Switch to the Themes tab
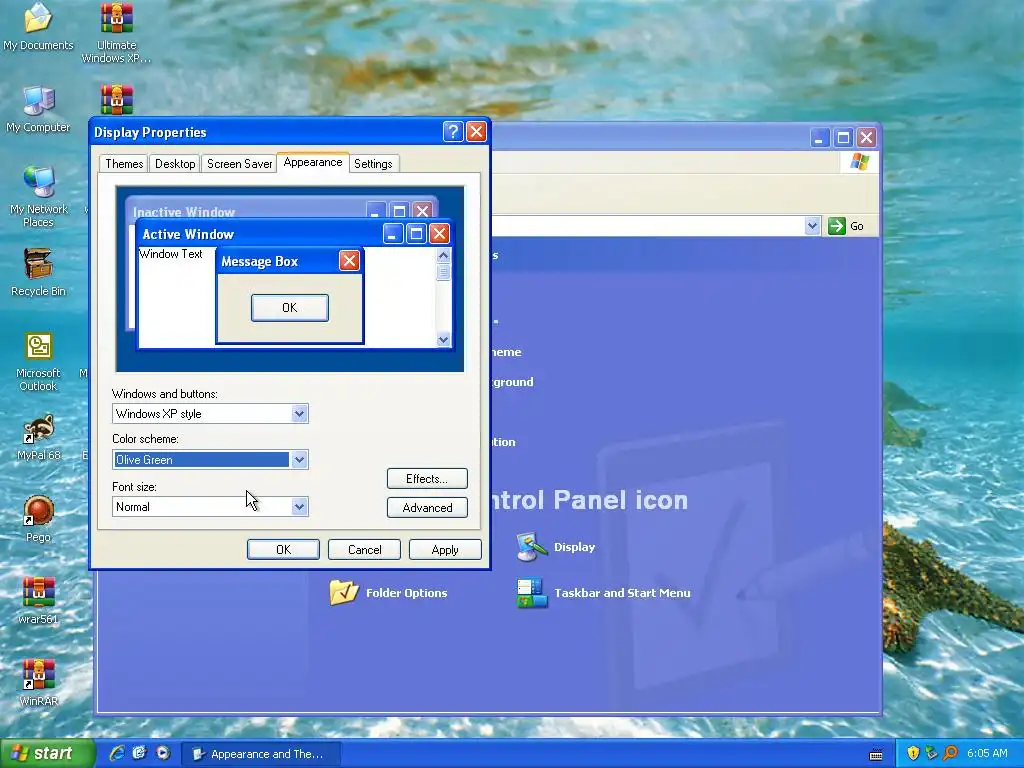Image resolution: width=1024 pixels, height=768 pixels. [x=124, y=164]
